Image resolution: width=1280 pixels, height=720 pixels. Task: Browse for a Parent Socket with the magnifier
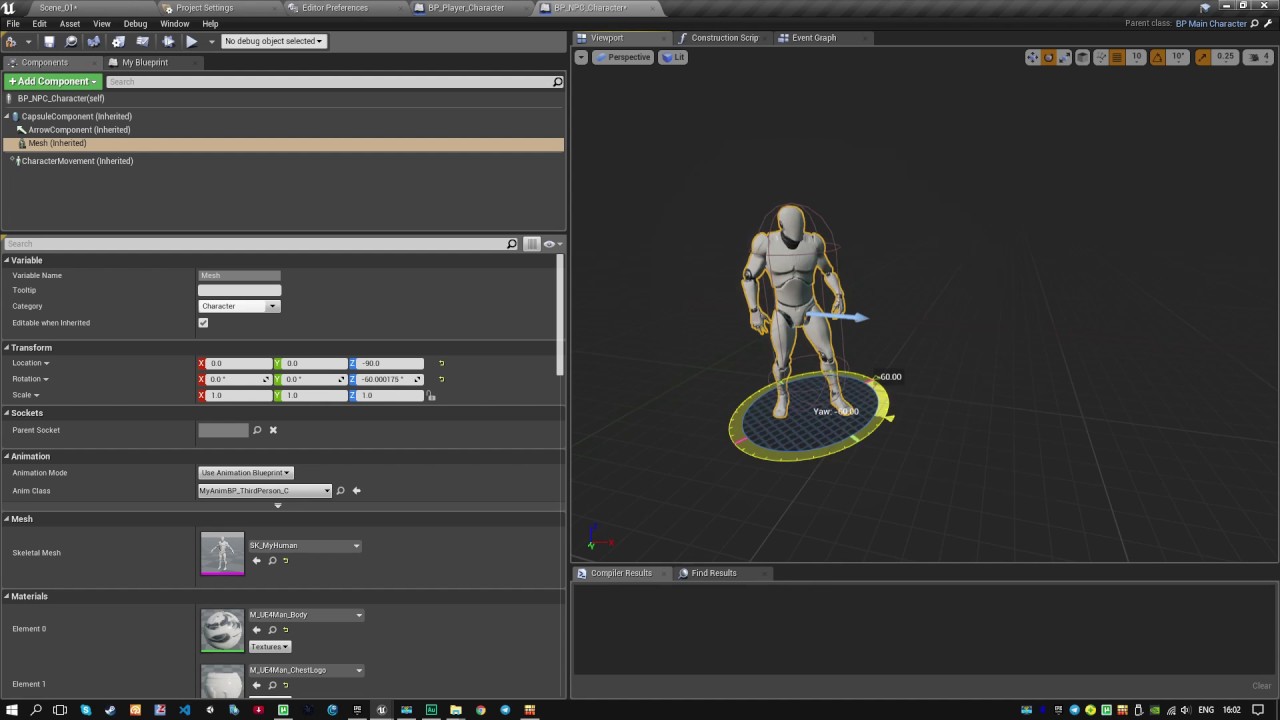click(257, 430)
